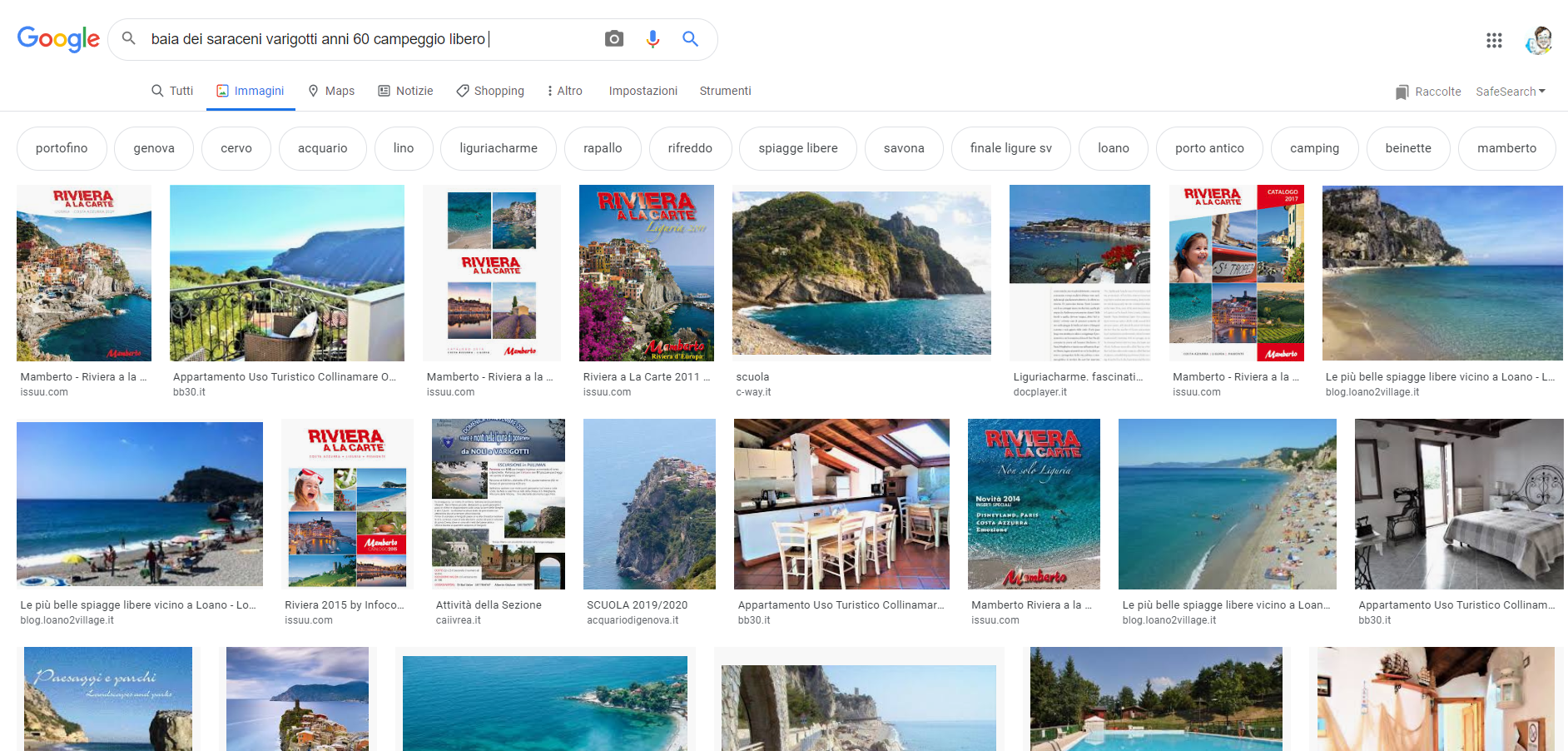Expand the Altro more menu
Viewport: 1568px width, 751px height.
click(564, 91)
